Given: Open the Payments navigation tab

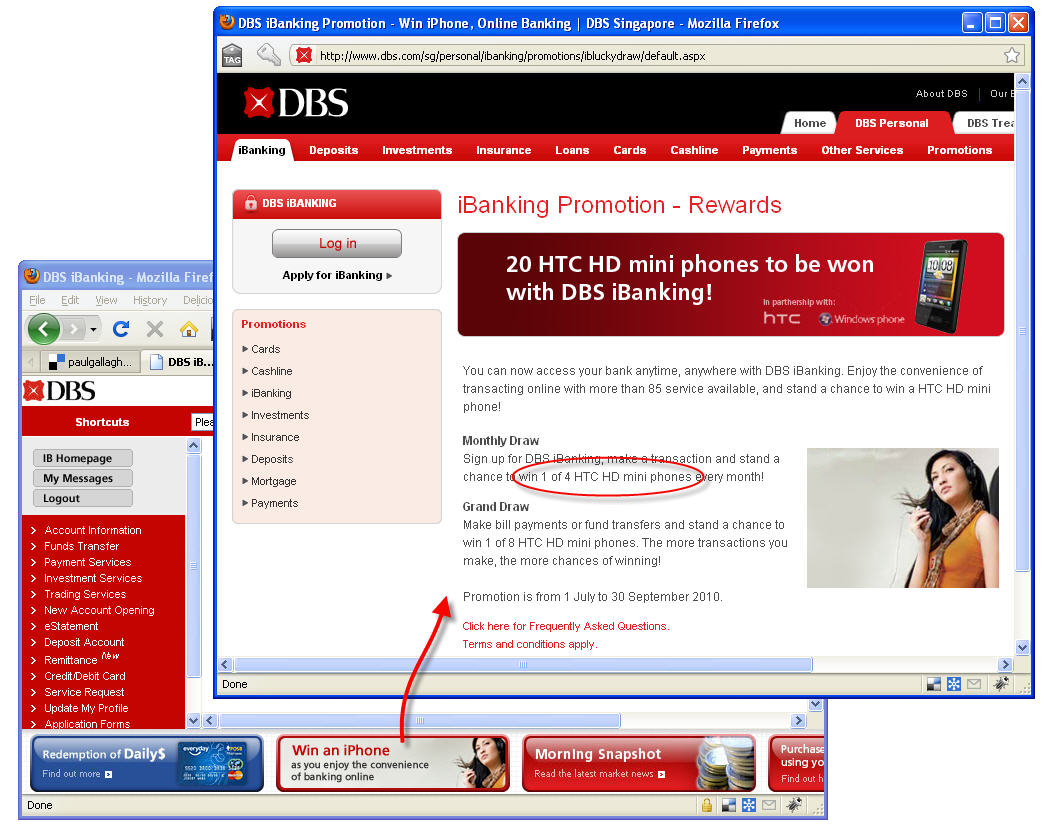Looking at the screenshot, I should [769, 150].
